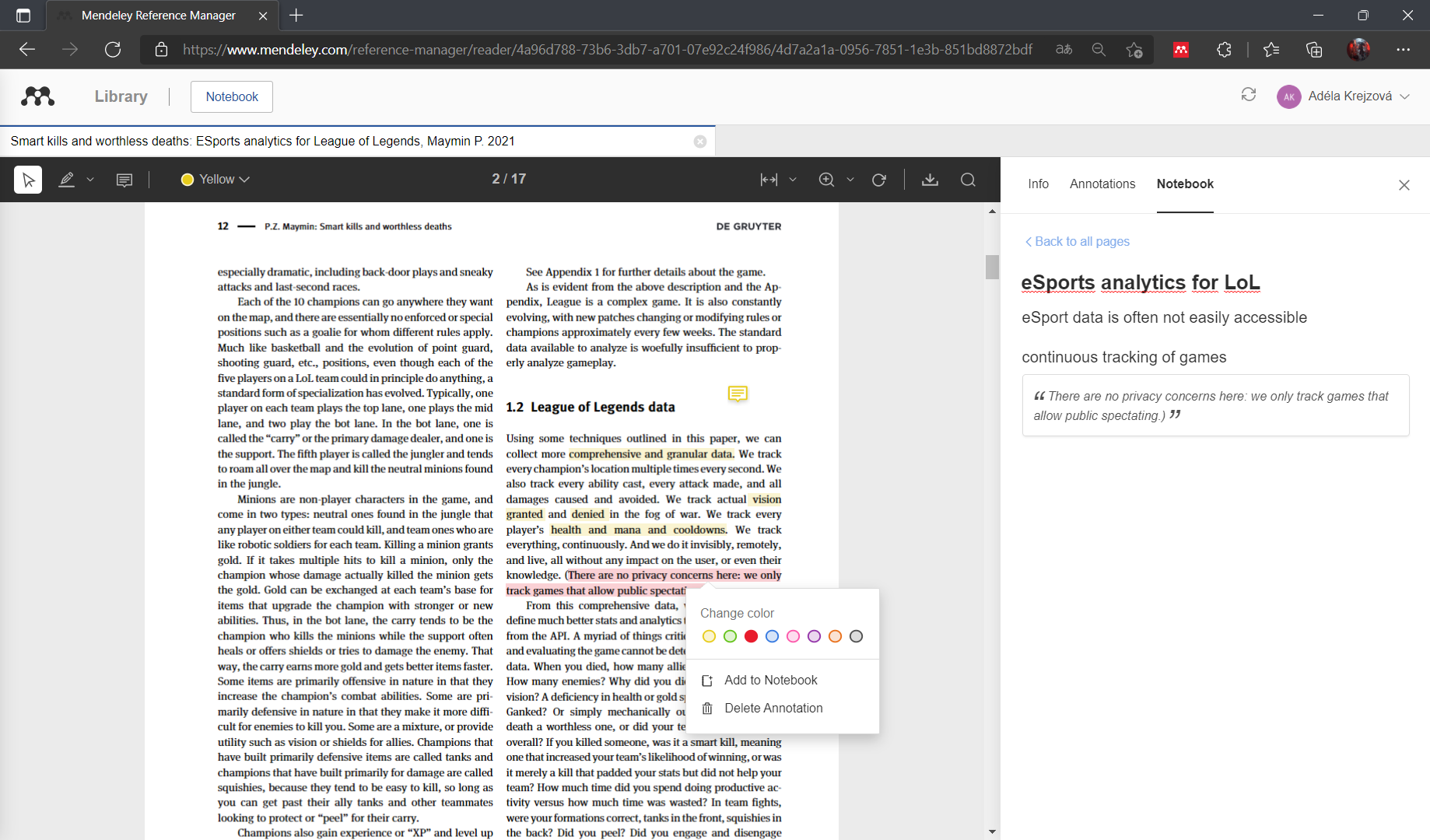The width and height of the screenshot is (1430, 840).
Task: Open the Notebook button in header
Action: [232, 96]
